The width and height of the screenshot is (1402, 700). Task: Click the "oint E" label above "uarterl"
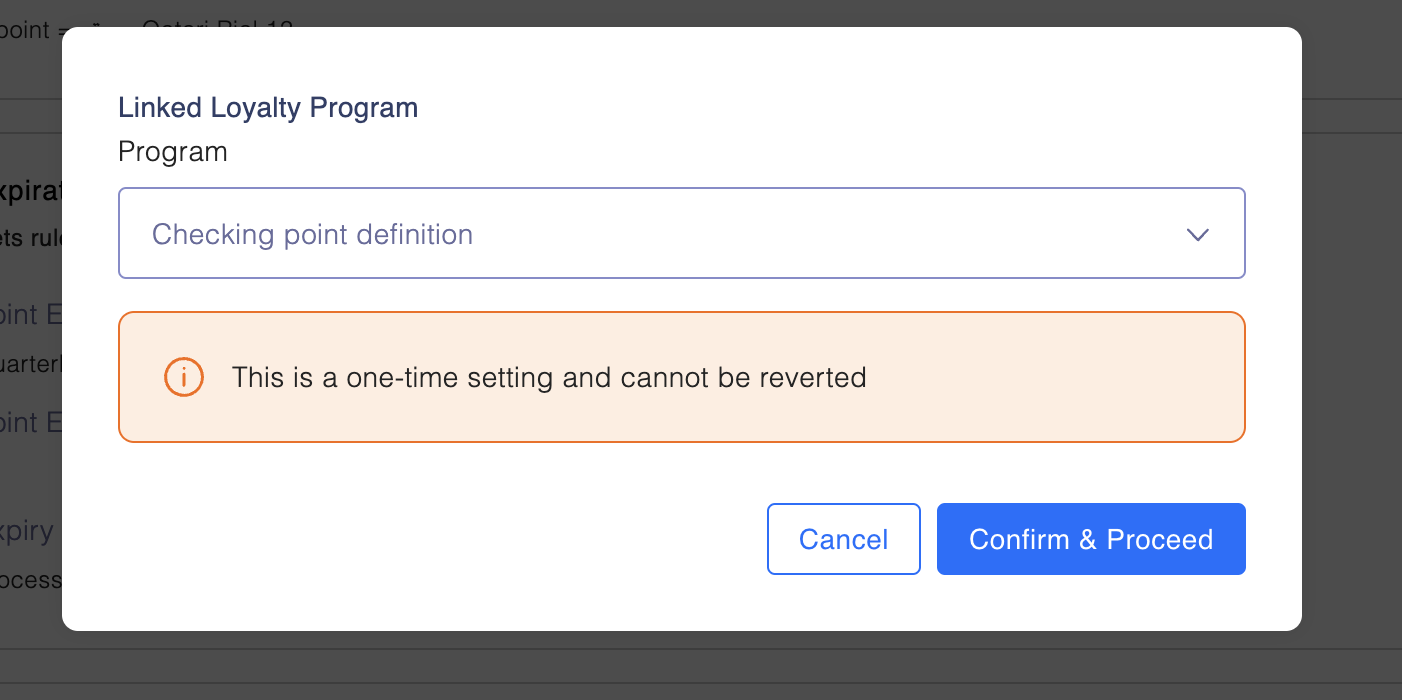coord(30,314)
